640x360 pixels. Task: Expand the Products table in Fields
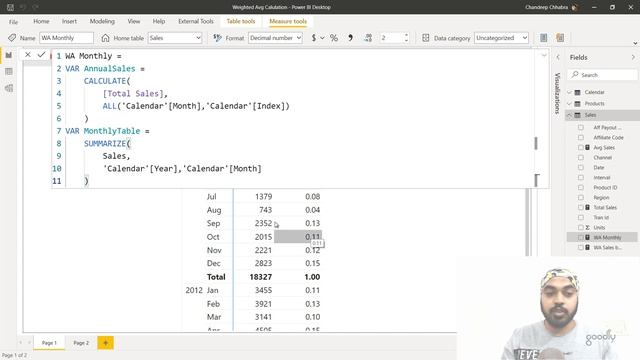click(569, 104)
